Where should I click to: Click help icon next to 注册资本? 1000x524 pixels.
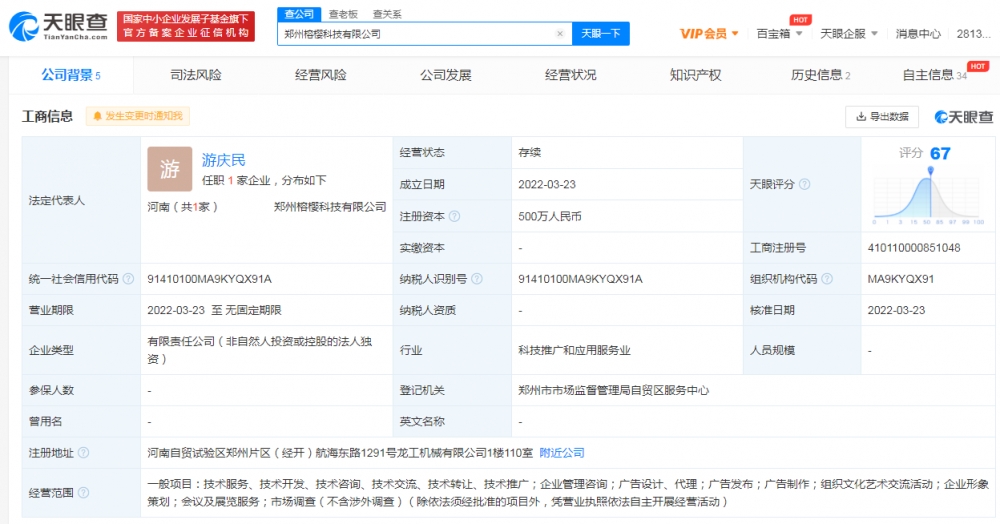coord(454,216)
